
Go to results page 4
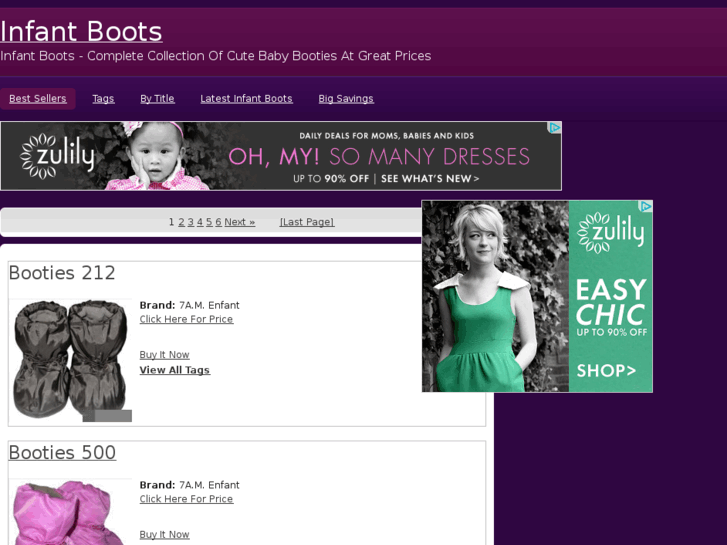click(x=200, y=222)
